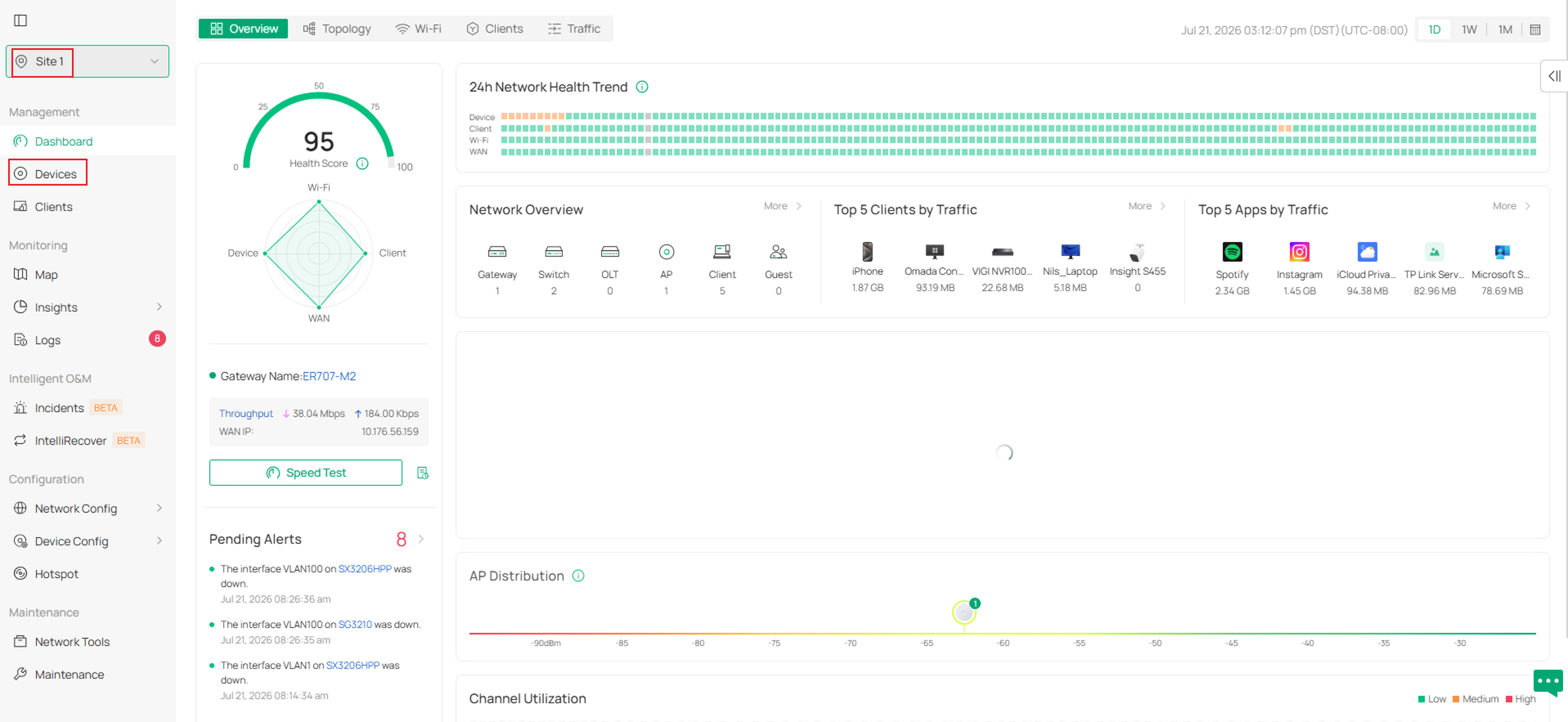This screenshot has height=722, width=1568.
Task: Click the Gateway icon in Network Overview
Action: click(x=497, y=251)
